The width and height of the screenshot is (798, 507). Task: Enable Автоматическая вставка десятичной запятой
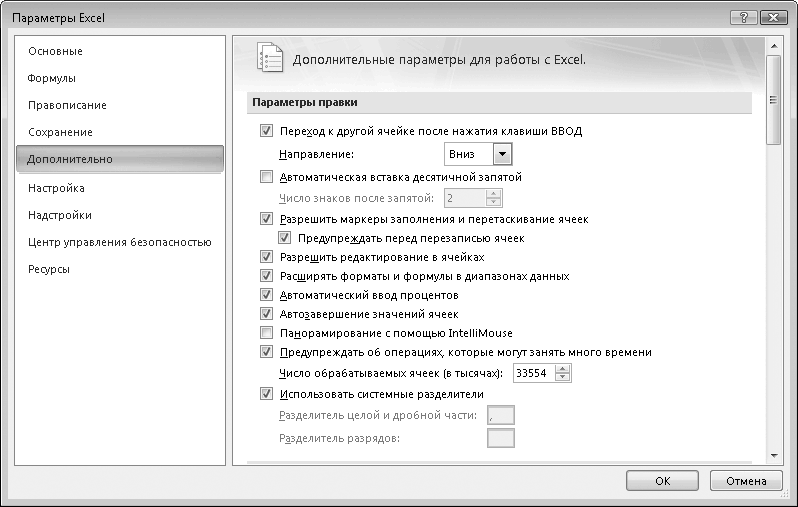tap(266, 177)
